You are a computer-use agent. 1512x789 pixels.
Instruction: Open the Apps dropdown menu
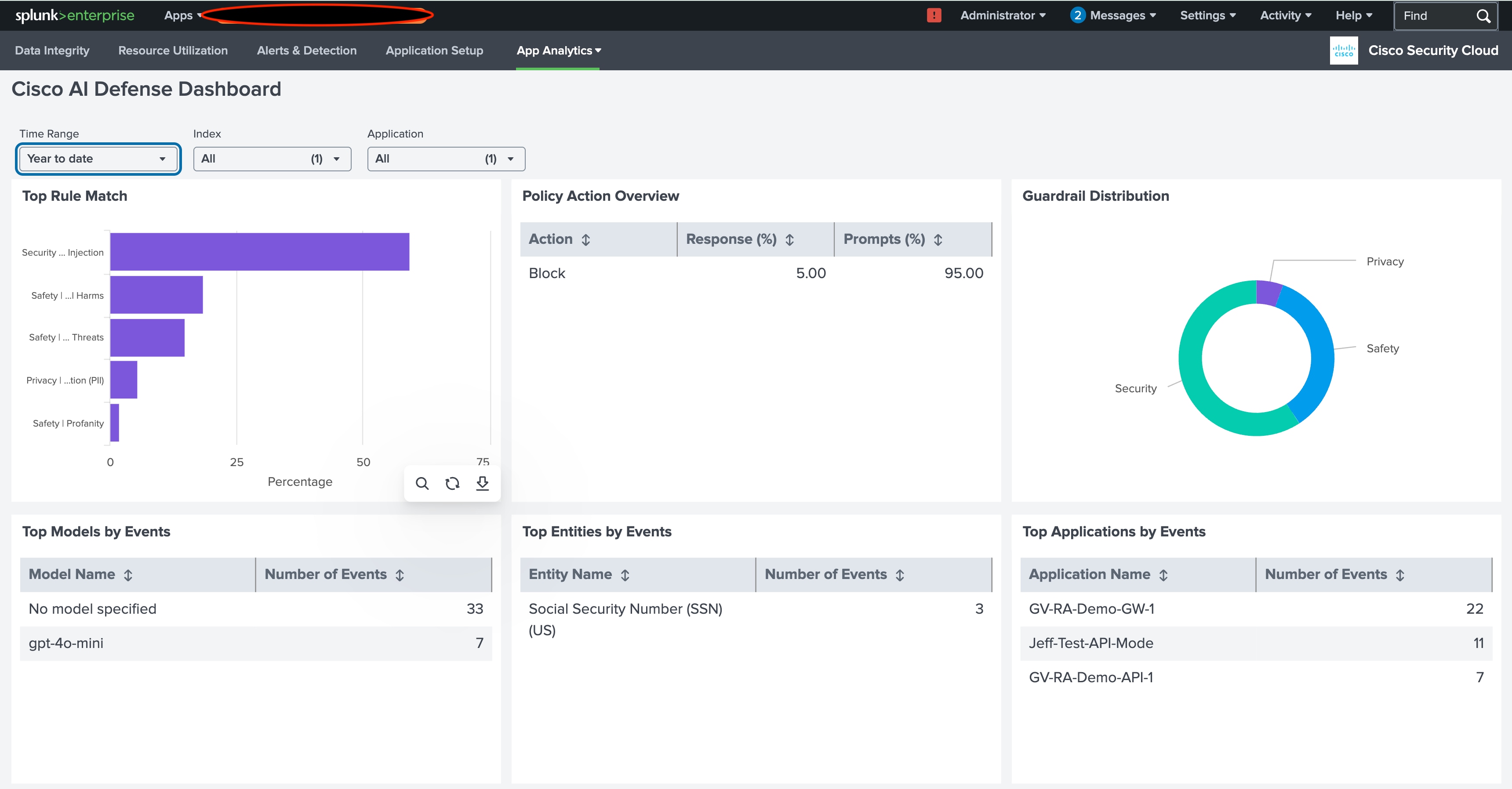coord(182,16)
